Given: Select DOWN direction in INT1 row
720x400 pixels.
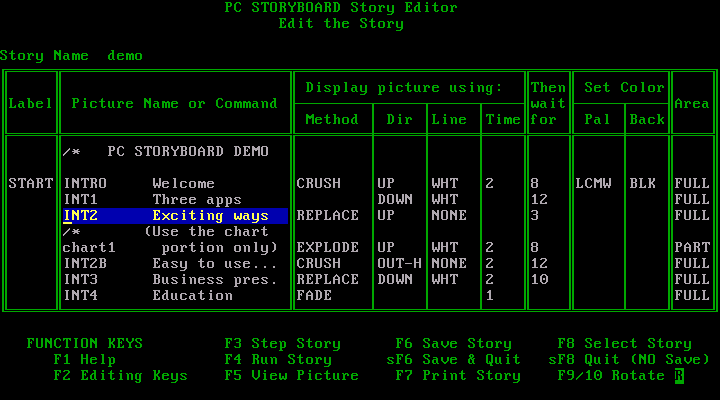Looking at the screenshot, I should 395,200.
